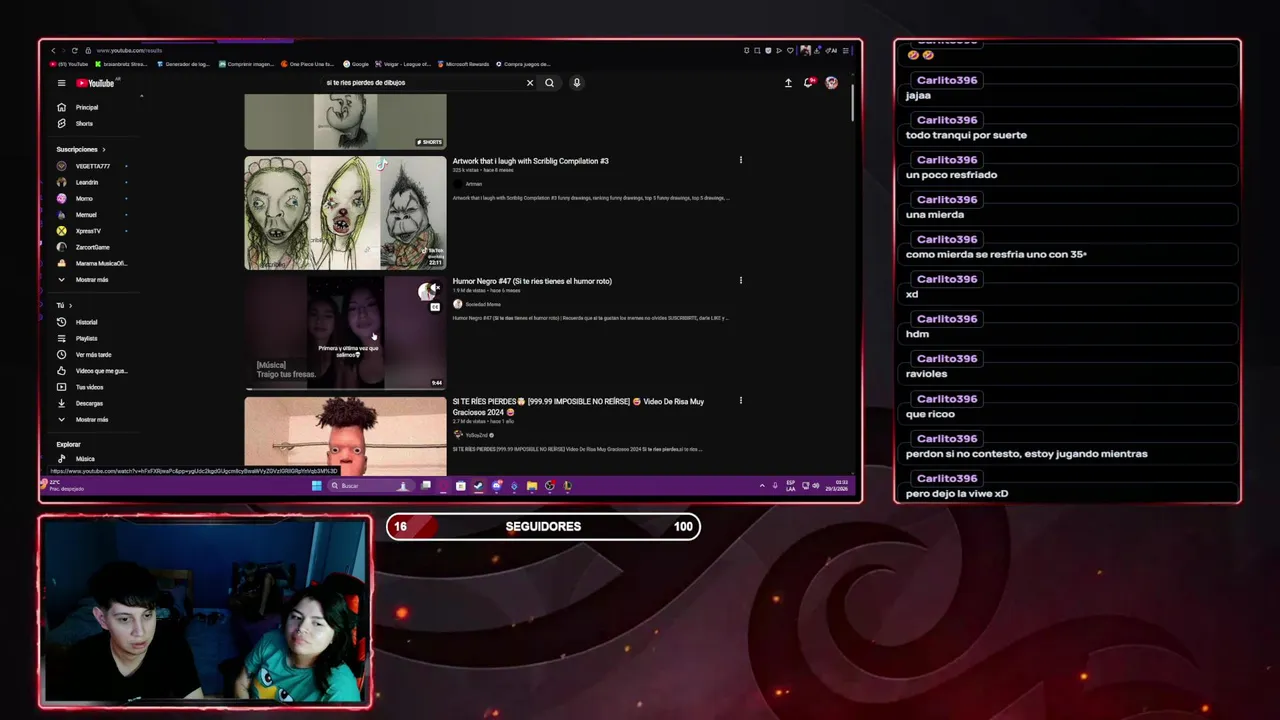Click the magnifier search button
The height and width of the screenshot is (720, 1280).
click(x=549, y=83)
